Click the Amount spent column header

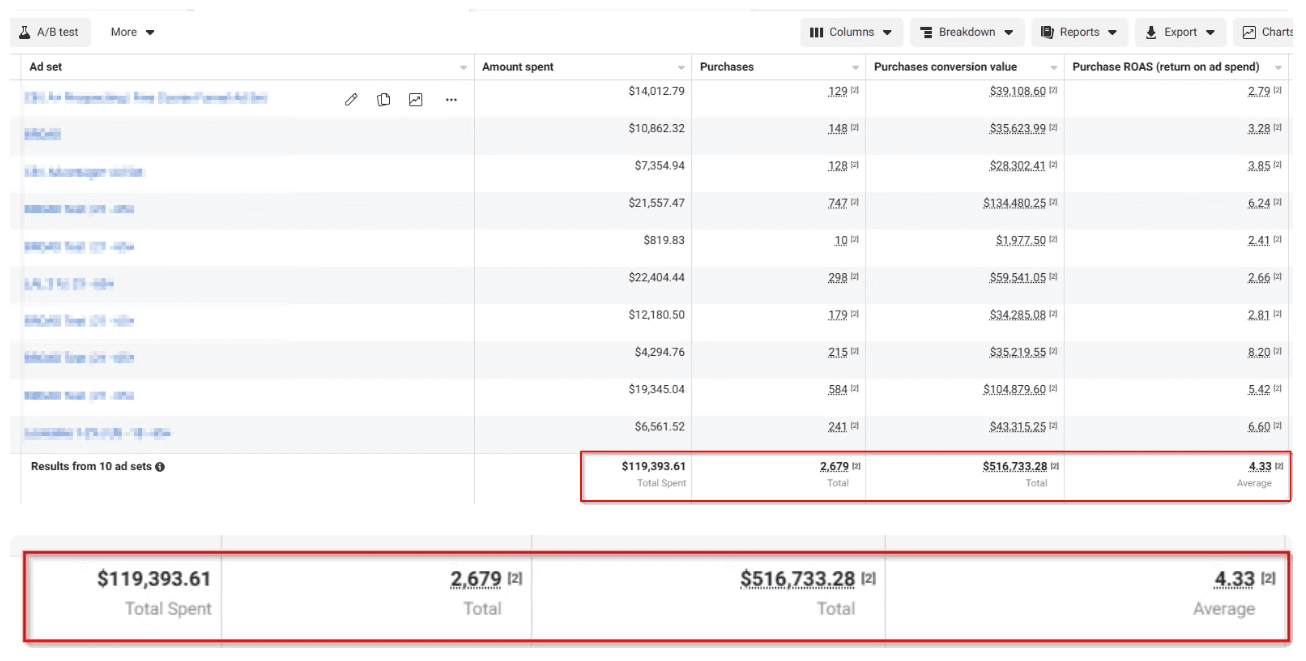(x=518, y=67)
